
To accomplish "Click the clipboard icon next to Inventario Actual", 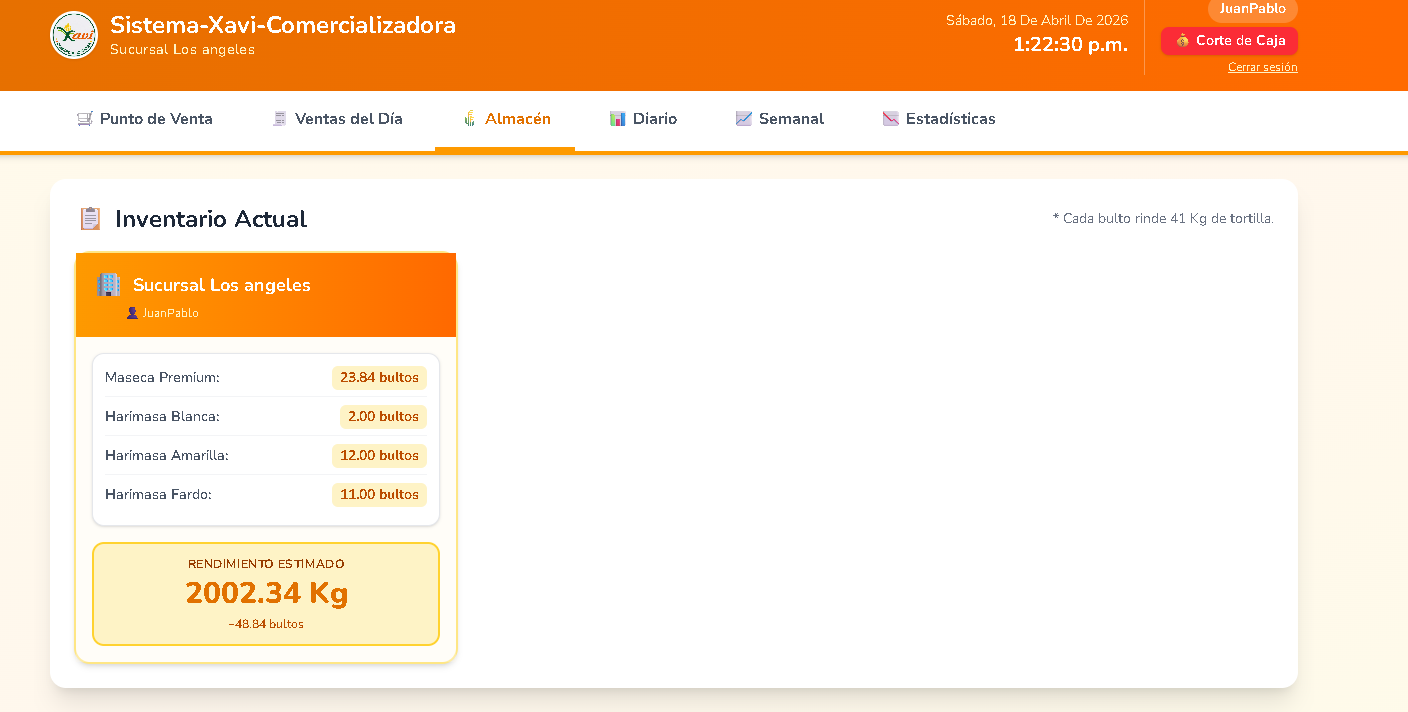I will [x=90, y=218].
